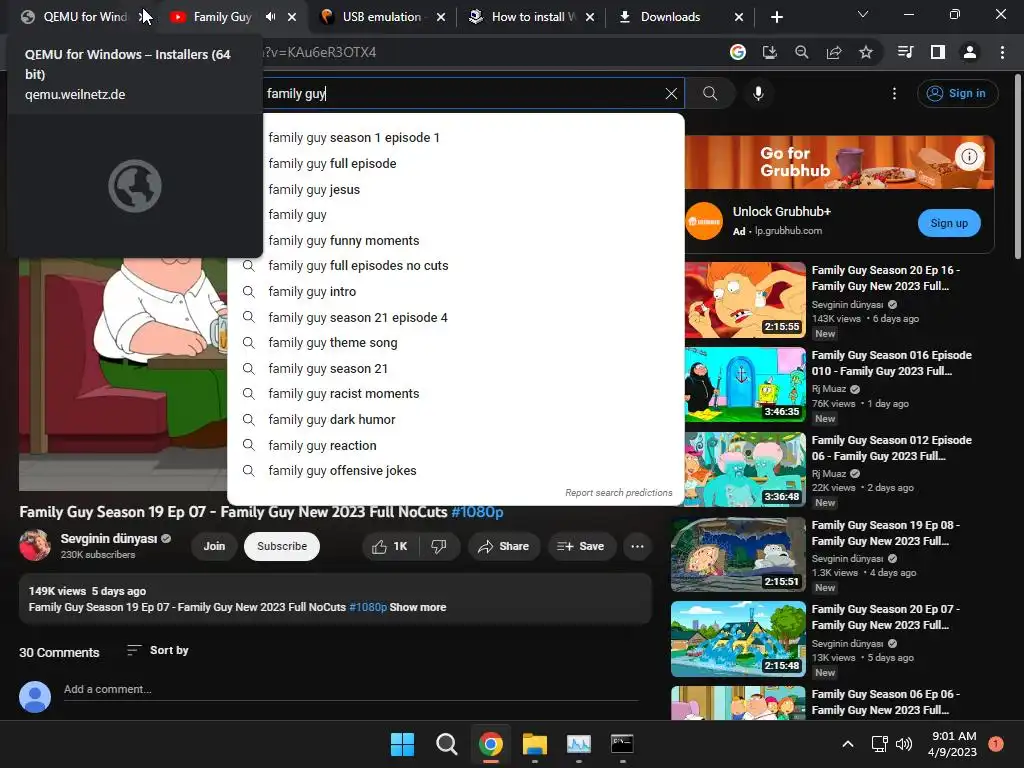The height and width of the screenshot is (768, 1024).
Task: Close the Family Guy tab
Action: pyautogui.click(x=292, y=17)
